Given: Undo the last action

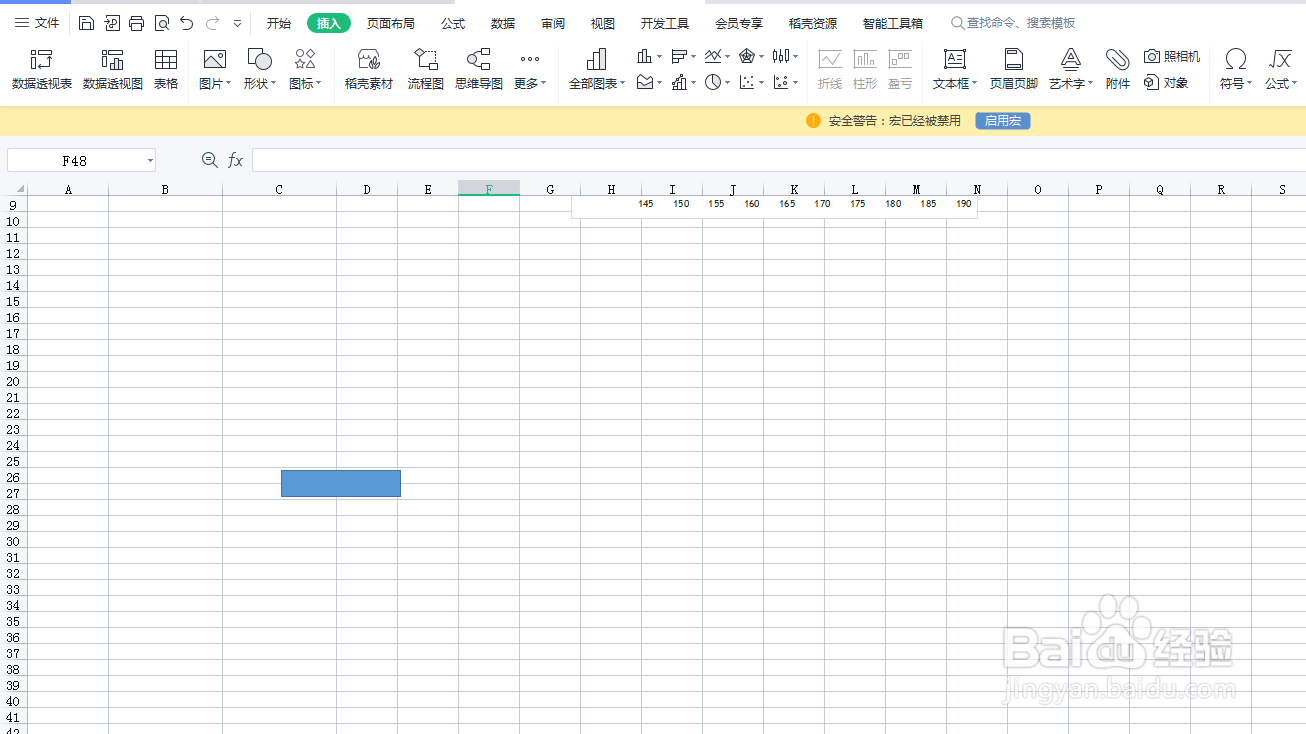Looking at the screenshot, I should coord(187,23).
